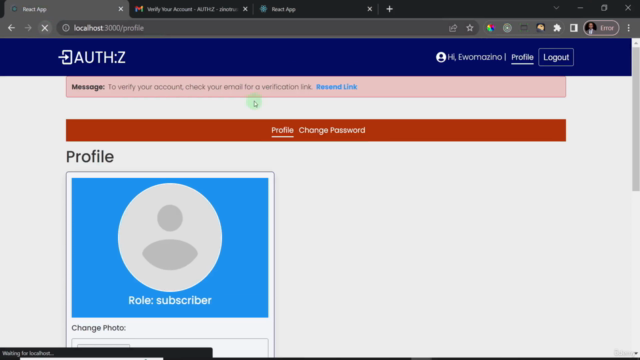Switch to the third React App tab

click(x=316, y=9)
